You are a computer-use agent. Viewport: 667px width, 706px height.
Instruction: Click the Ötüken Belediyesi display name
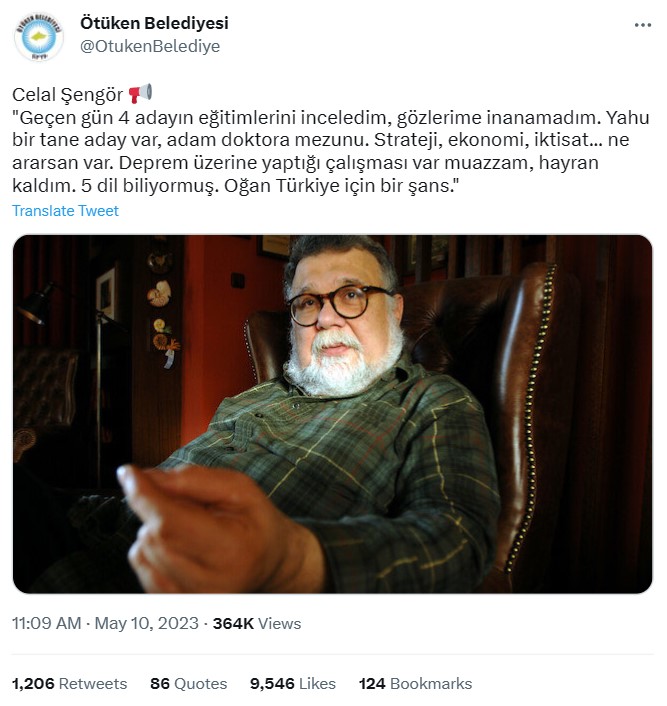tap(154, 23)
